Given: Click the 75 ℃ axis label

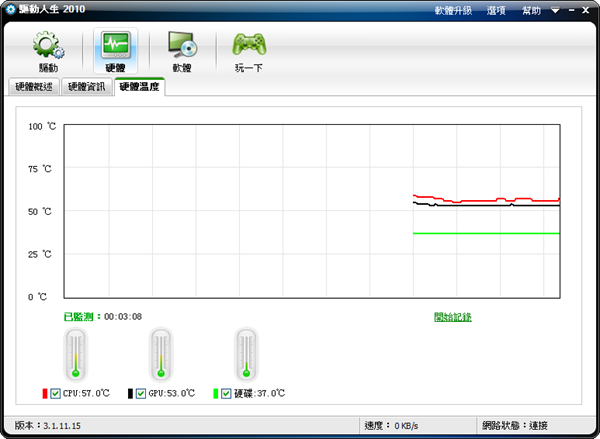Looking at the screenshot, I should 40,169.
